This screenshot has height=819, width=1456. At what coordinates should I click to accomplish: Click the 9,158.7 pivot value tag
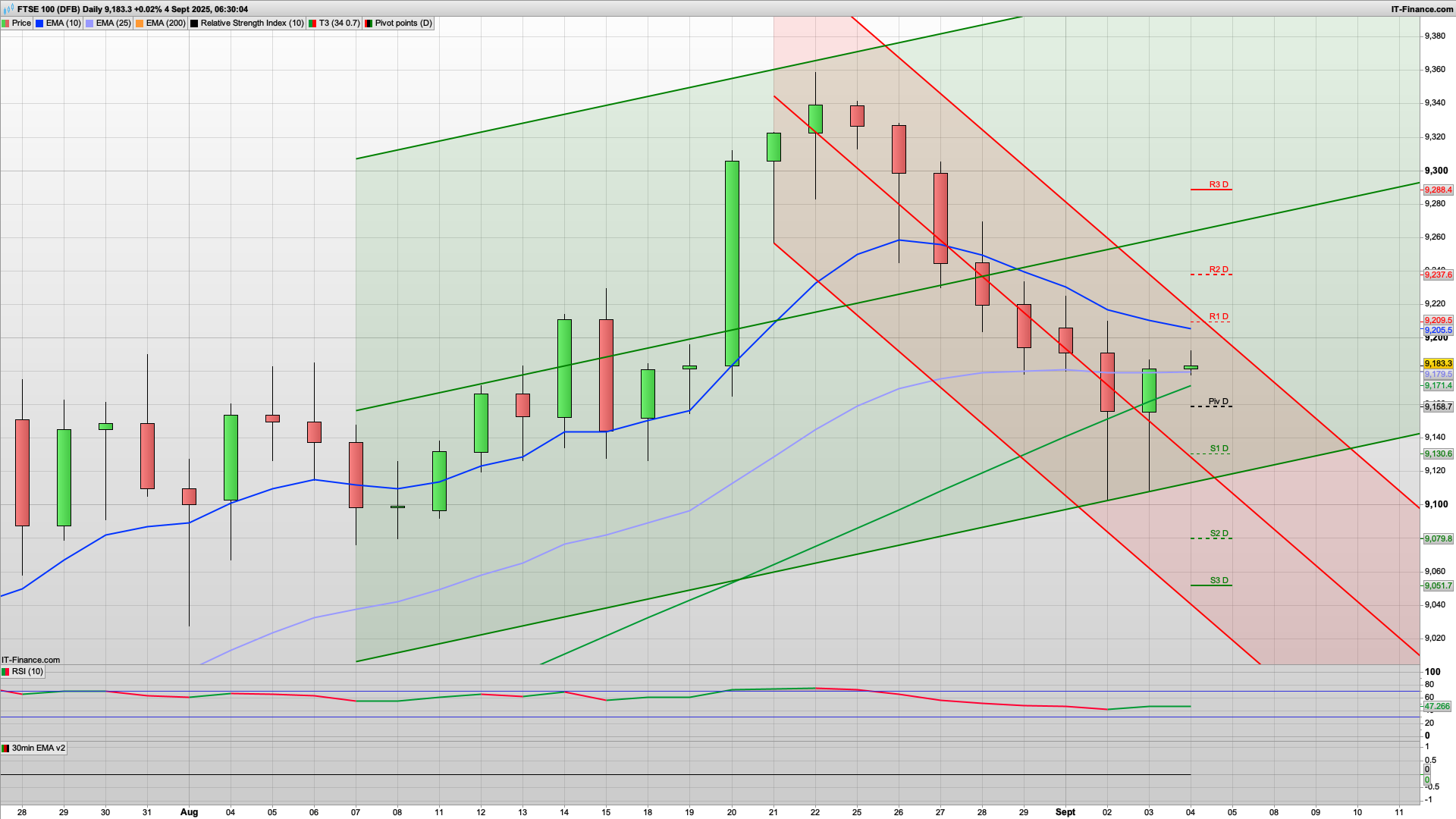(x=1438, y=407)
